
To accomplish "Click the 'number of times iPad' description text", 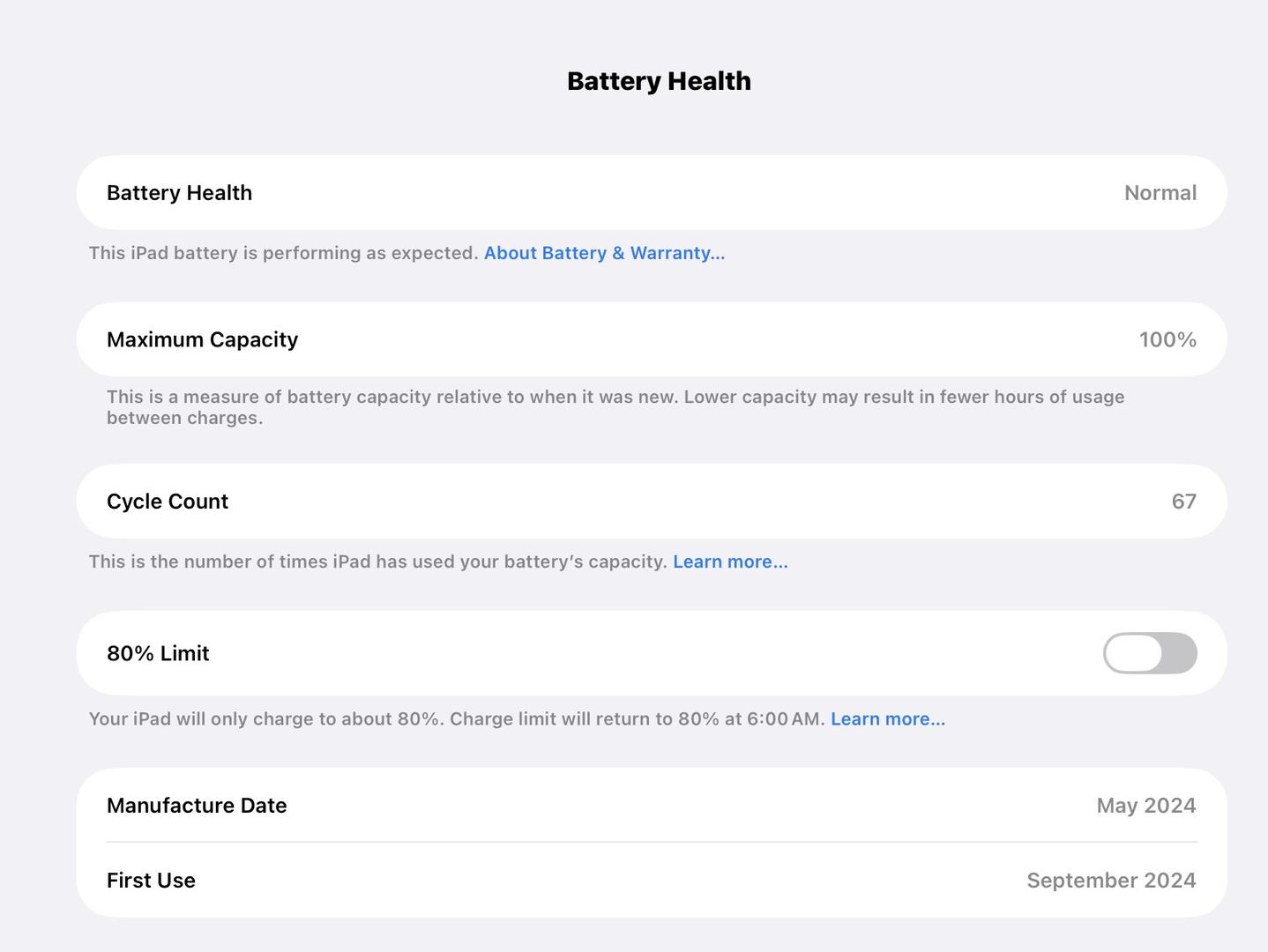I will 377,562.
